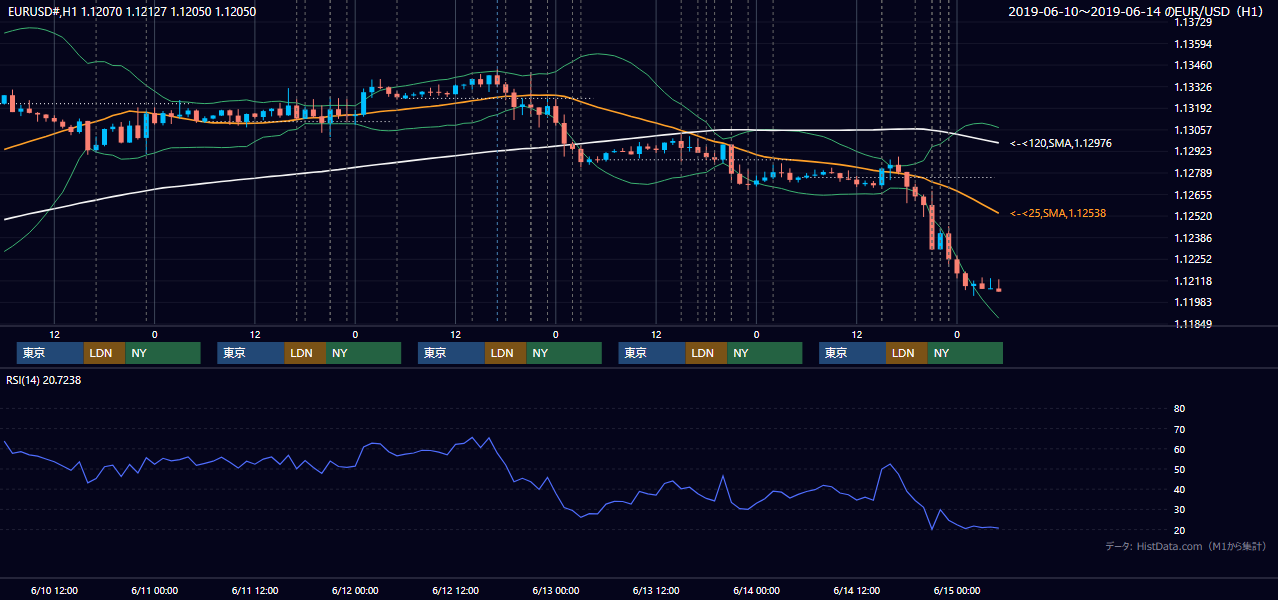The height and width of the screenshot is (600, 1278).
Task: Click the データ: HistData.com source credit
Action: [1186, 547]
